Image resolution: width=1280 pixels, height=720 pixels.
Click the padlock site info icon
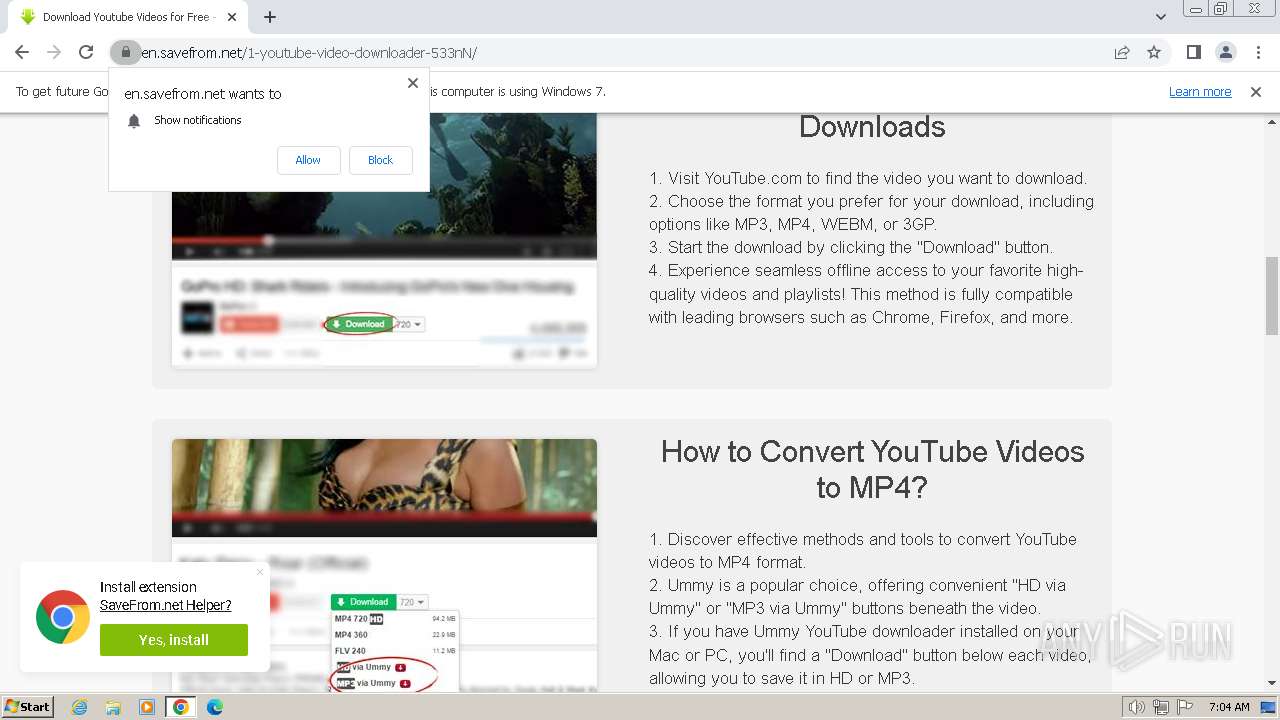pyautogui.click(x=125, y=52)
